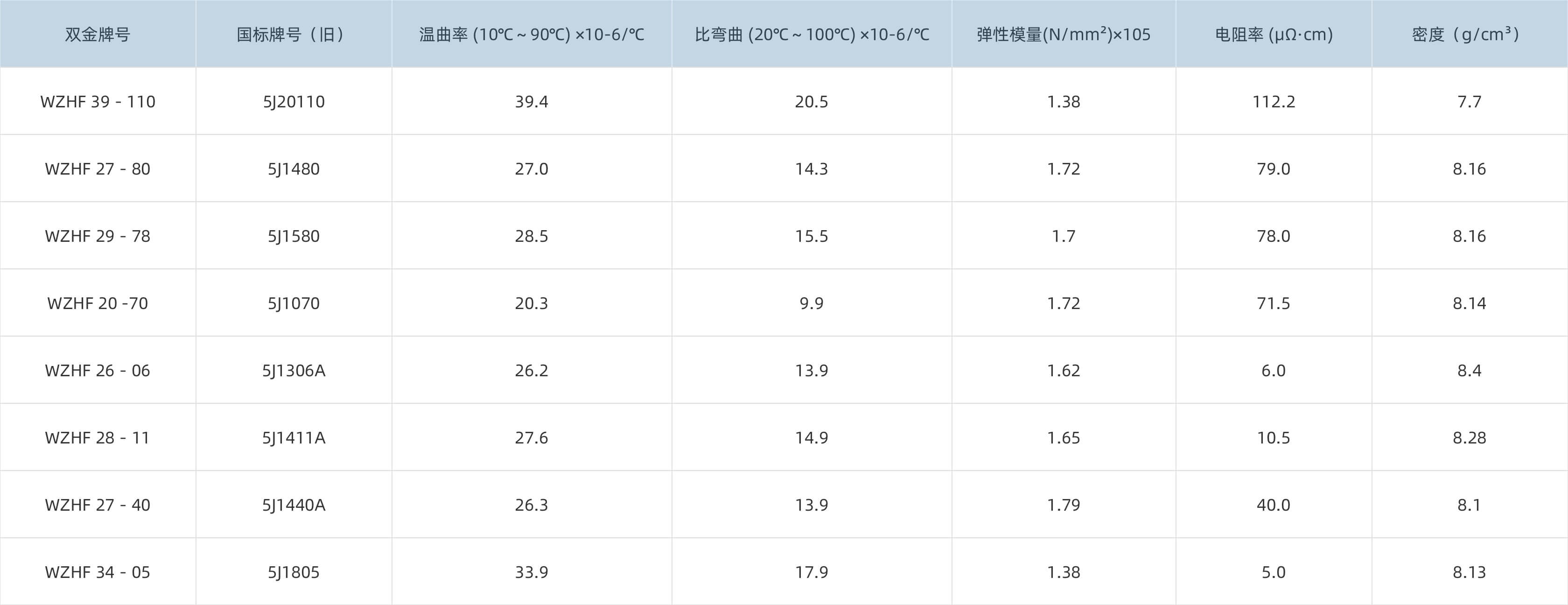Select the 5J1805 cell
Viewport: 1568px width, 605px height.
(294, 572)
